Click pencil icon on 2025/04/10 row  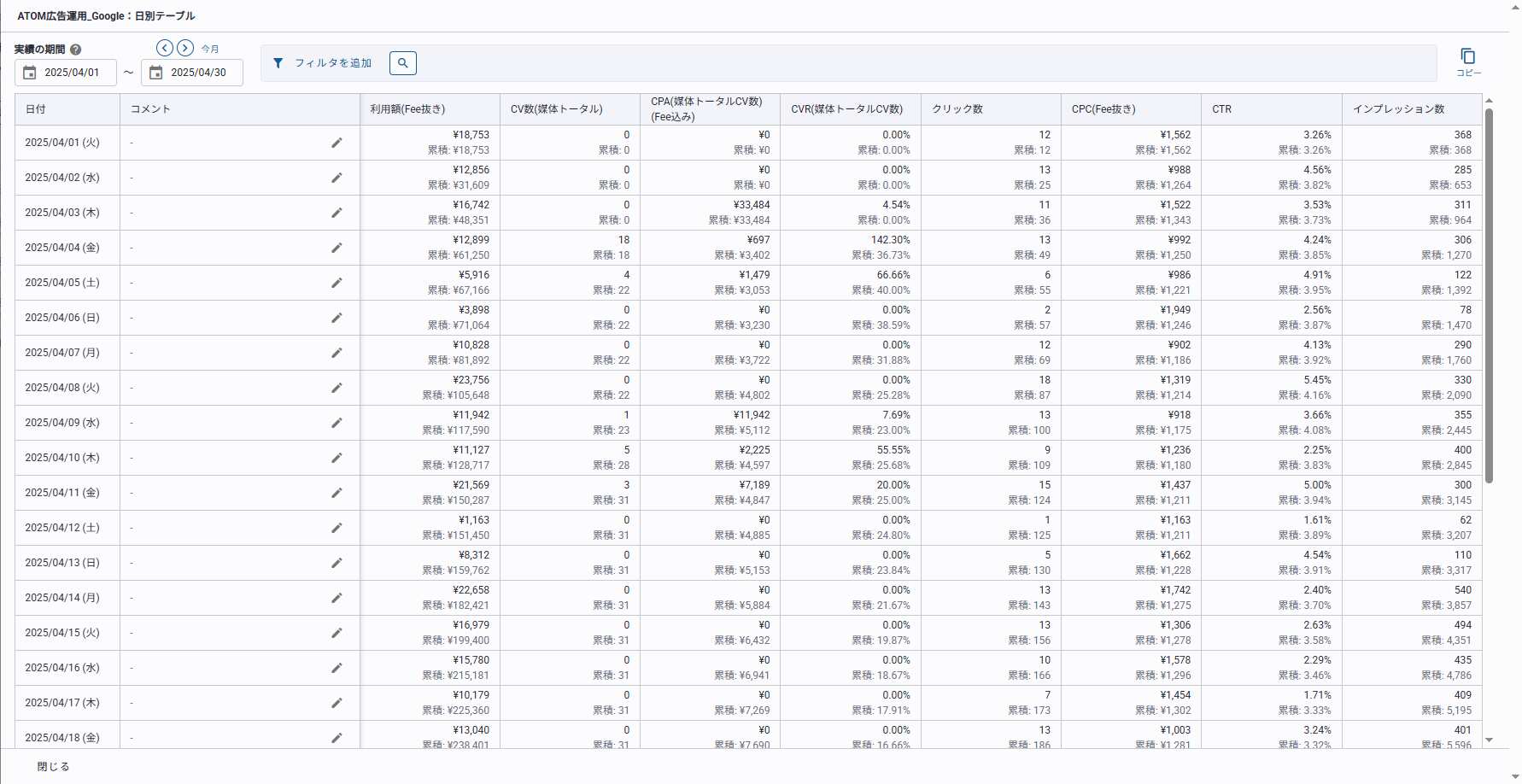(x=337, y=458)
